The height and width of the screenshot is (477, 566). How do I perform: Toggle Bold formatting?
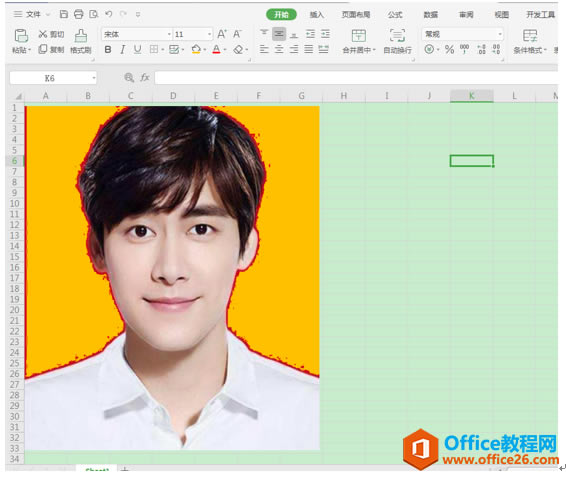click(108, 49)
